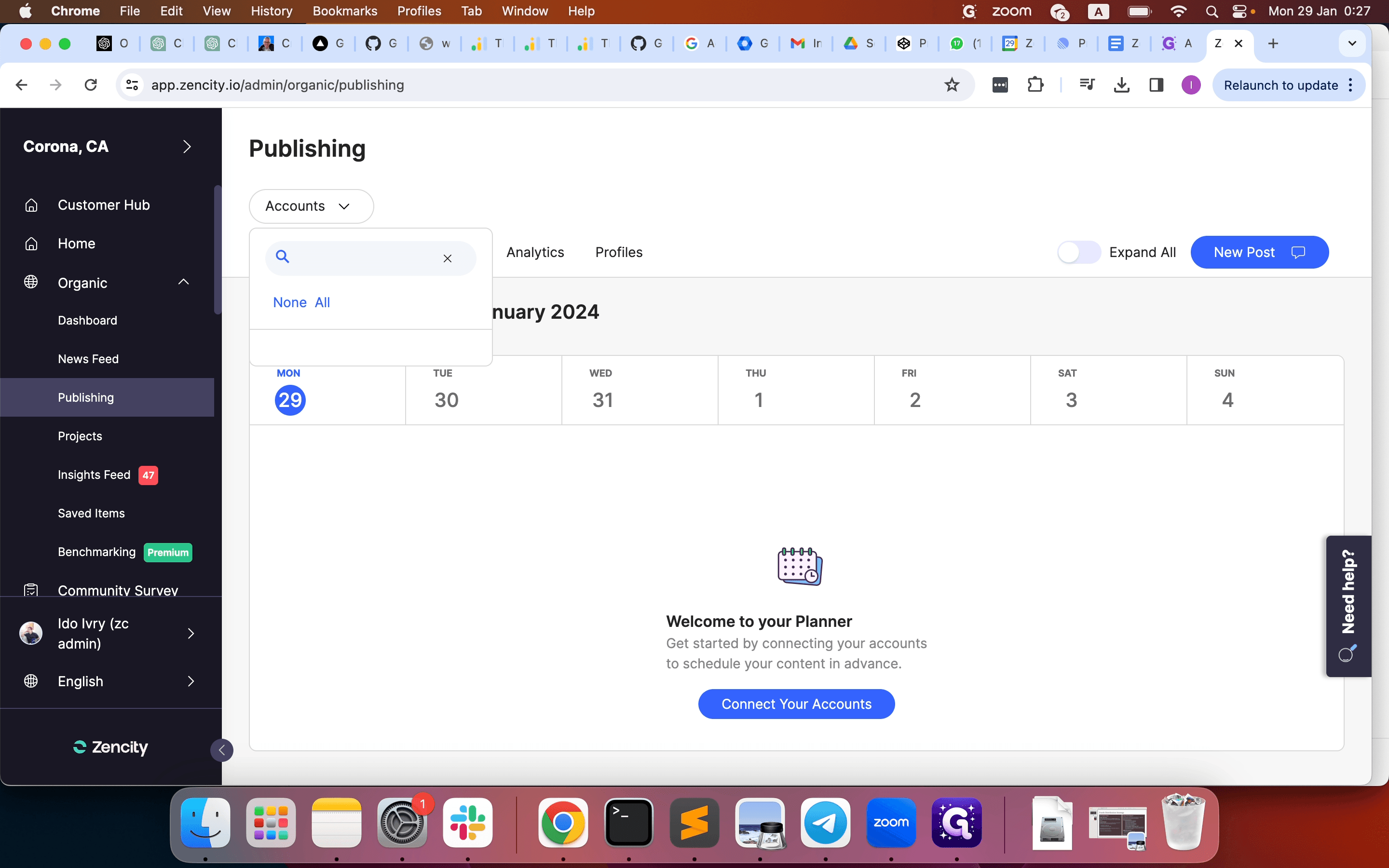Open Control Center in menu bar
Image resolution: width=1389 pixels, height=868 pixels.
tap(1239, 11)
